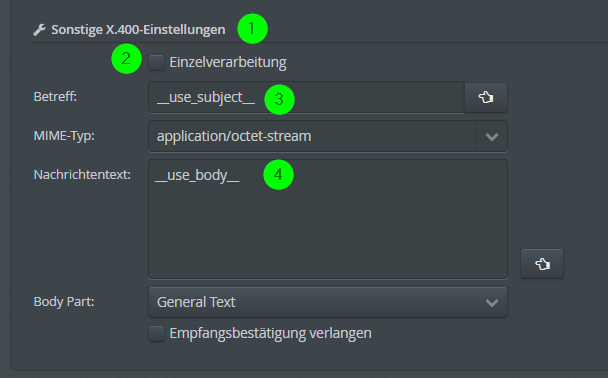Click the pointing-hand button next to Betreff field
The image size is (608, 378).
click(486, 97)
